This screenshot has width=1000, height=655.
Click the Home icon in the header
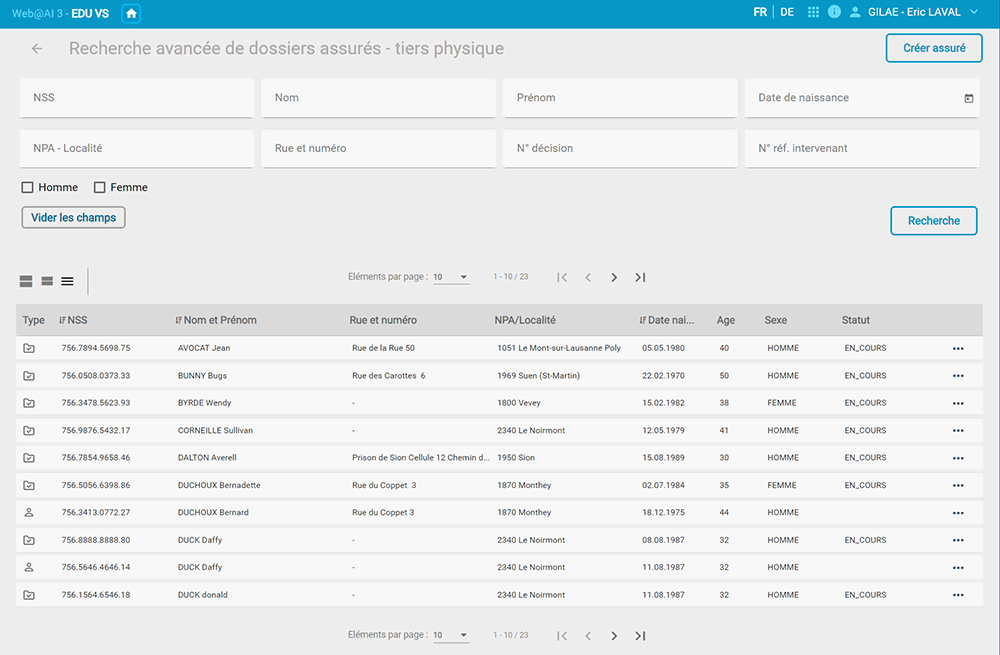[x=130, y=13]
